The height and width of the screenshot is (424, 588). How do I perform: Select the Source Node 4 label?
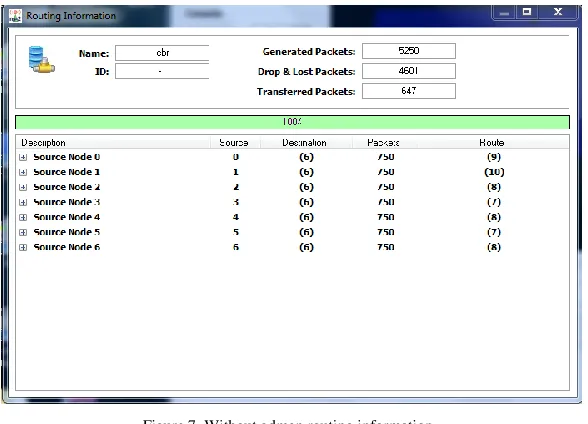[67, 217]
